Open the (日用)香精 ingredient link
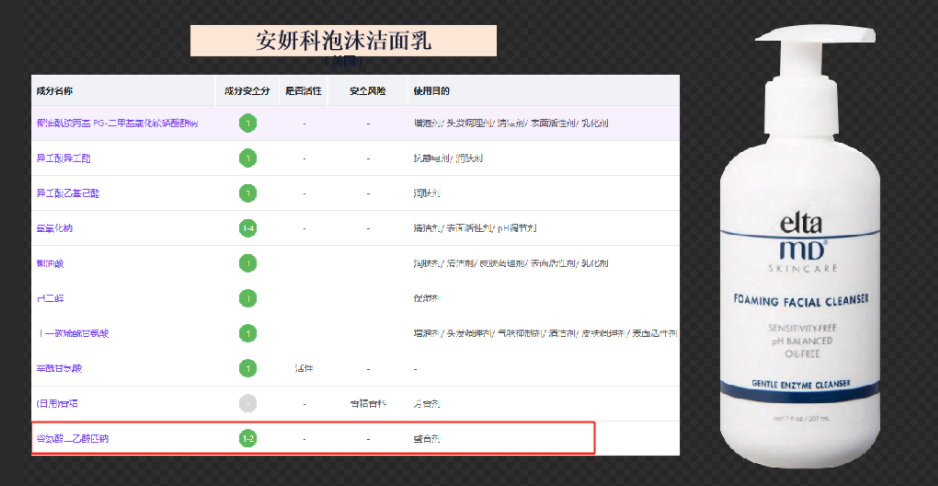 click(56, 403)
